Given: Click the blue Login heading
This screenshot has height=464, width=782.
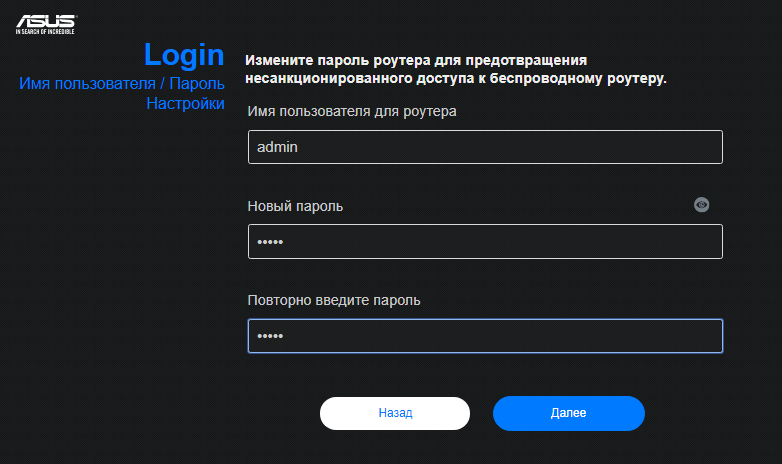Looking at the screenshot, I should coord(184,54).
